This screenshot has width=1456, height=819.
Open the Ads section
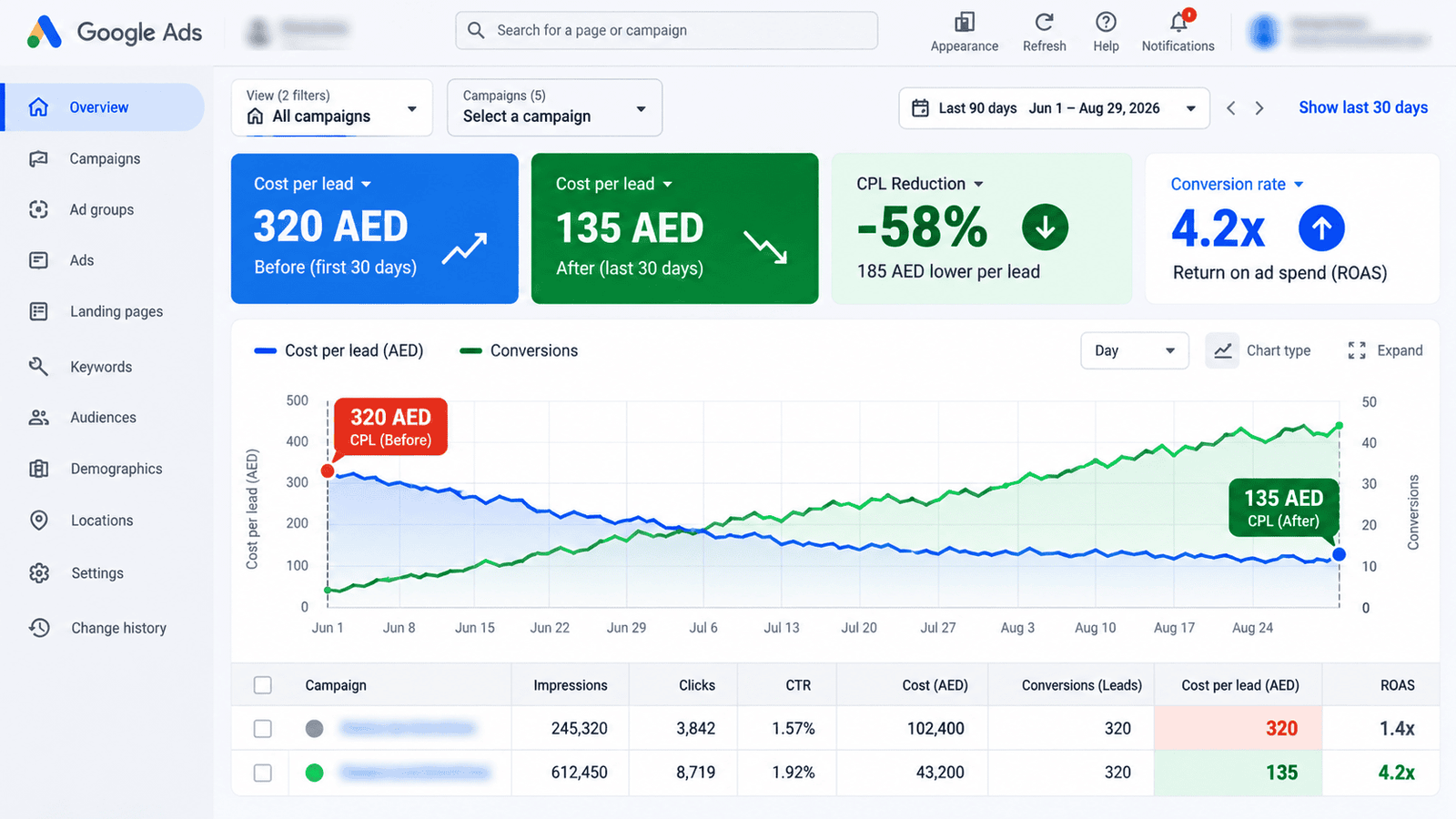click(x=82, y=260)
